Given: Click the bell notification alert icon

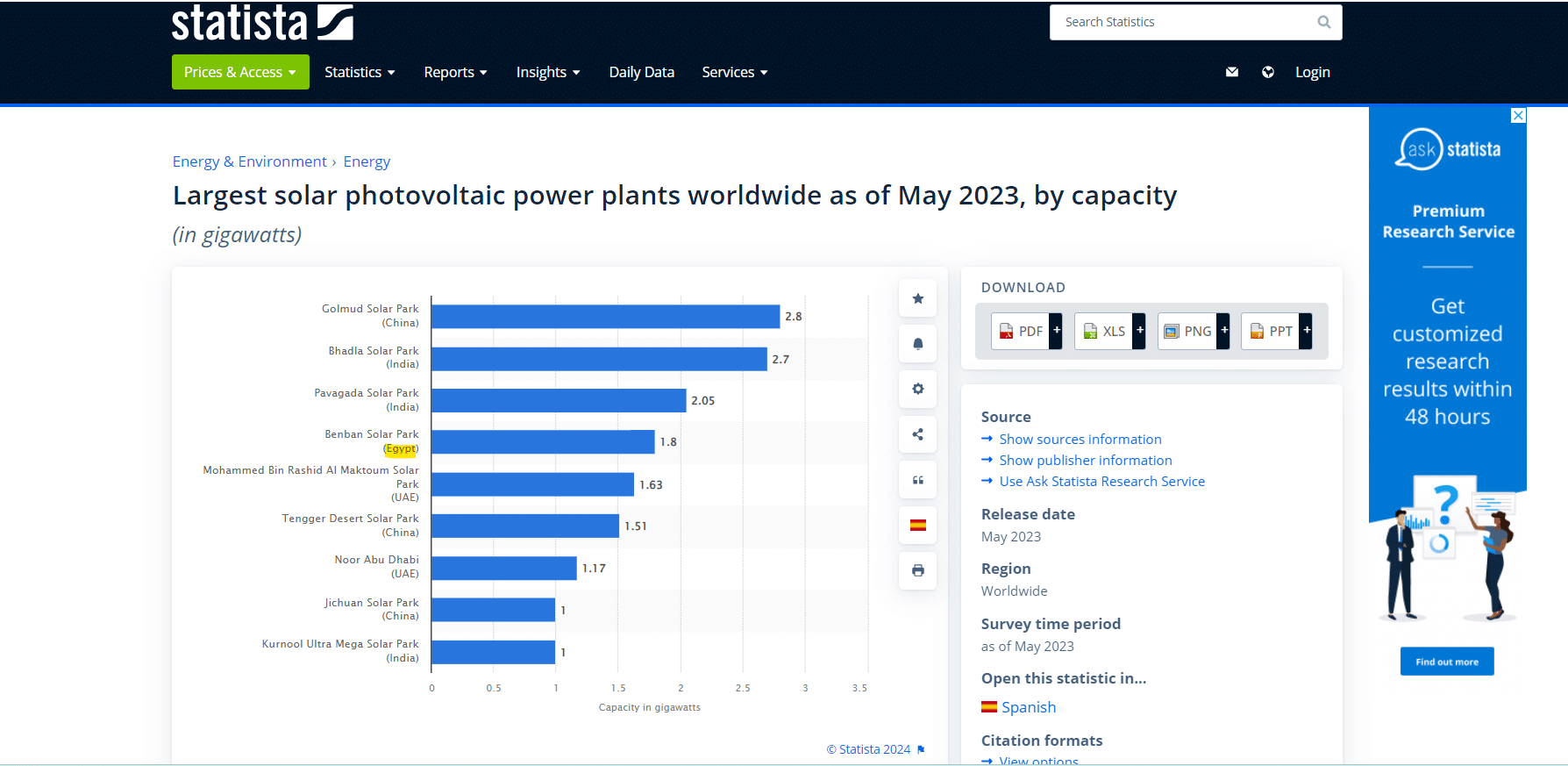Looking at the screenshot, I should (917, 344).
